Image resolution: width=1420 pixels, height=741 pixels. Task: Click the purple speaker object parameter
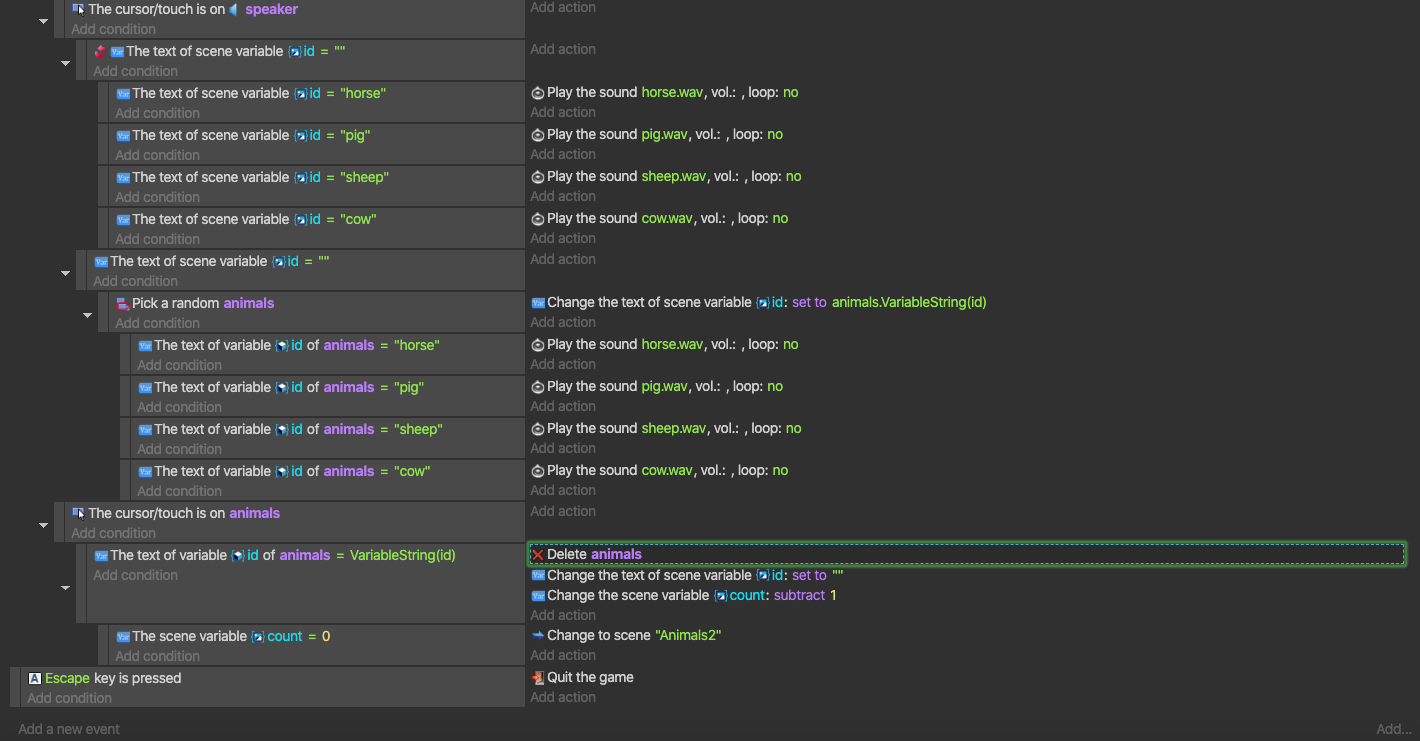[271, 9]
